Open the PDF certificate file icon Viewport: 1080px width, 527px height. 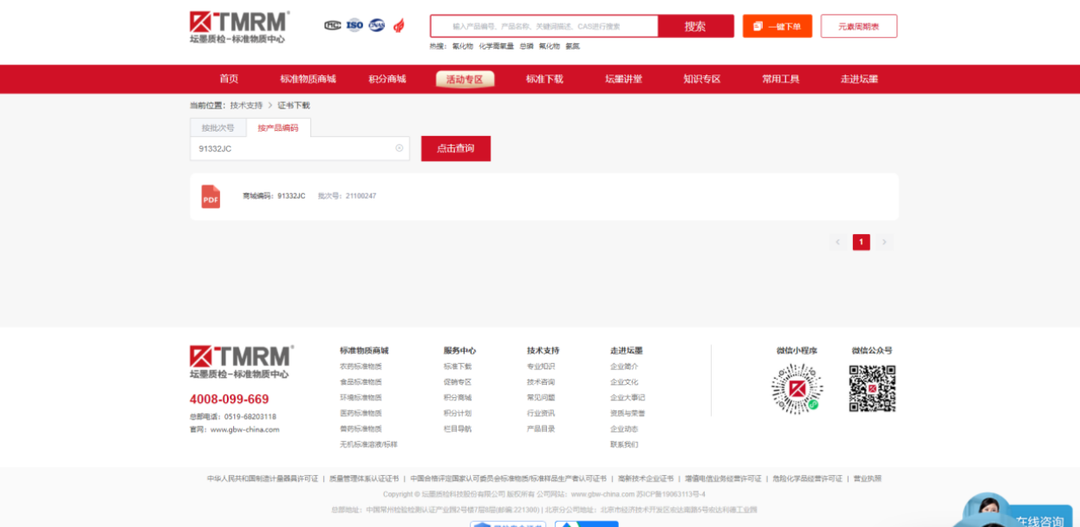tap(211, 196)
